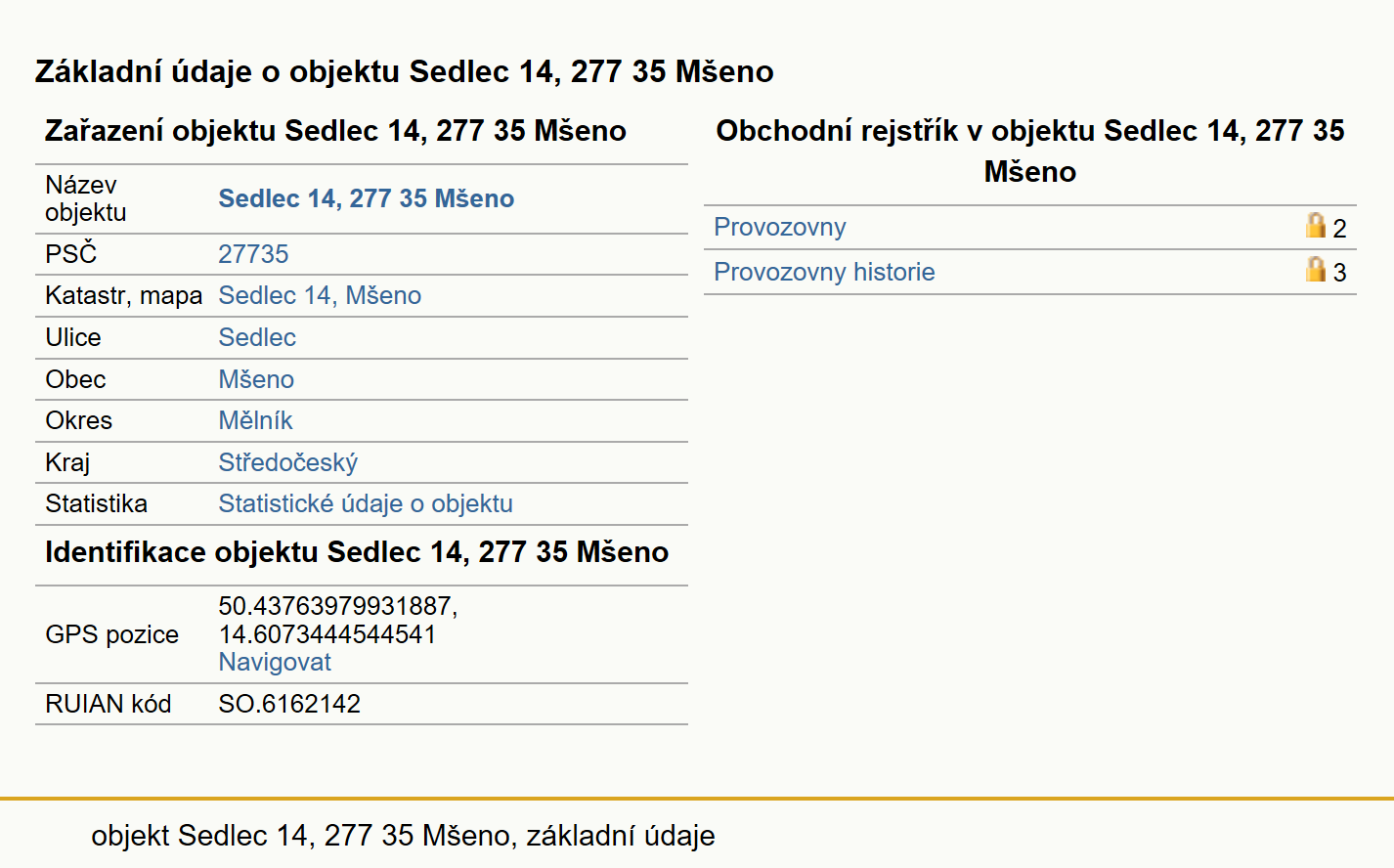Click the count 2 next to Provozovny
The width and height of the screenshot is (1394, 868).
click(x=1339, y=229)
